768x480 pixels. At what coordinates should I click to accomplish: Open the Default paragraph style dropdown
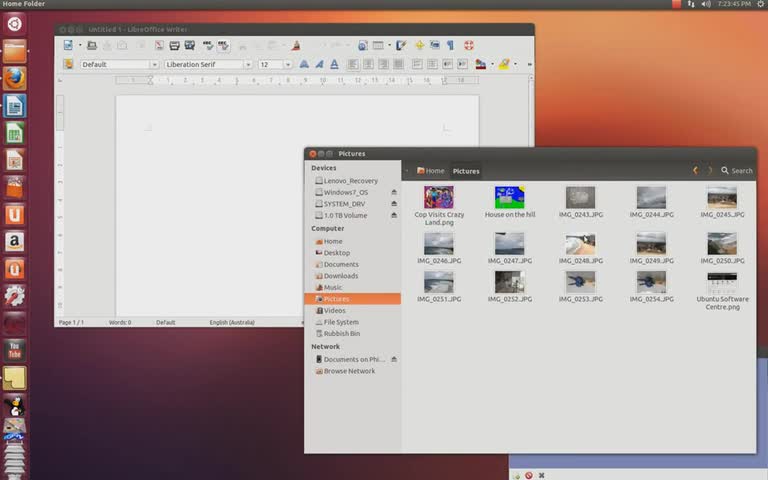154,65
